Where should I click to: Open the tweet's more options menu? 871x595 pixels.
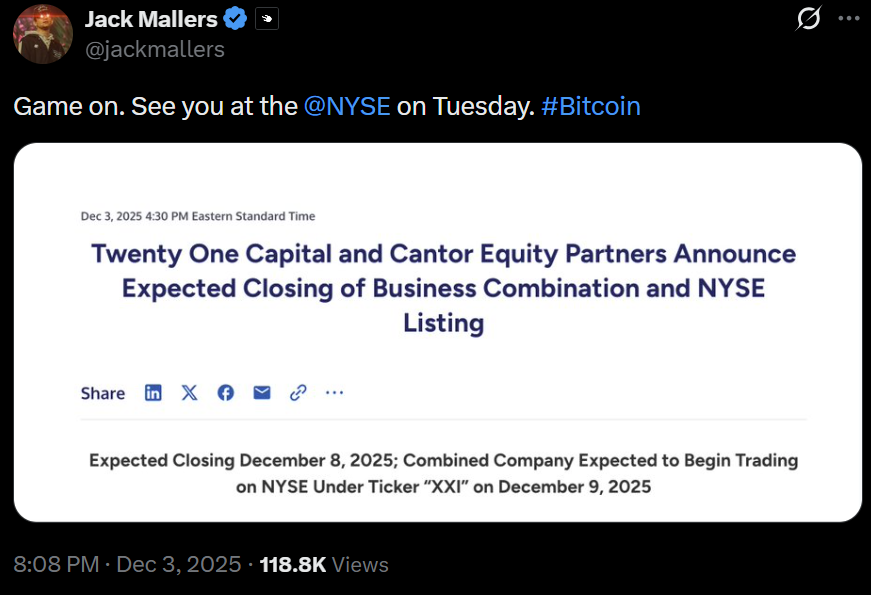(x=848, y=17)
